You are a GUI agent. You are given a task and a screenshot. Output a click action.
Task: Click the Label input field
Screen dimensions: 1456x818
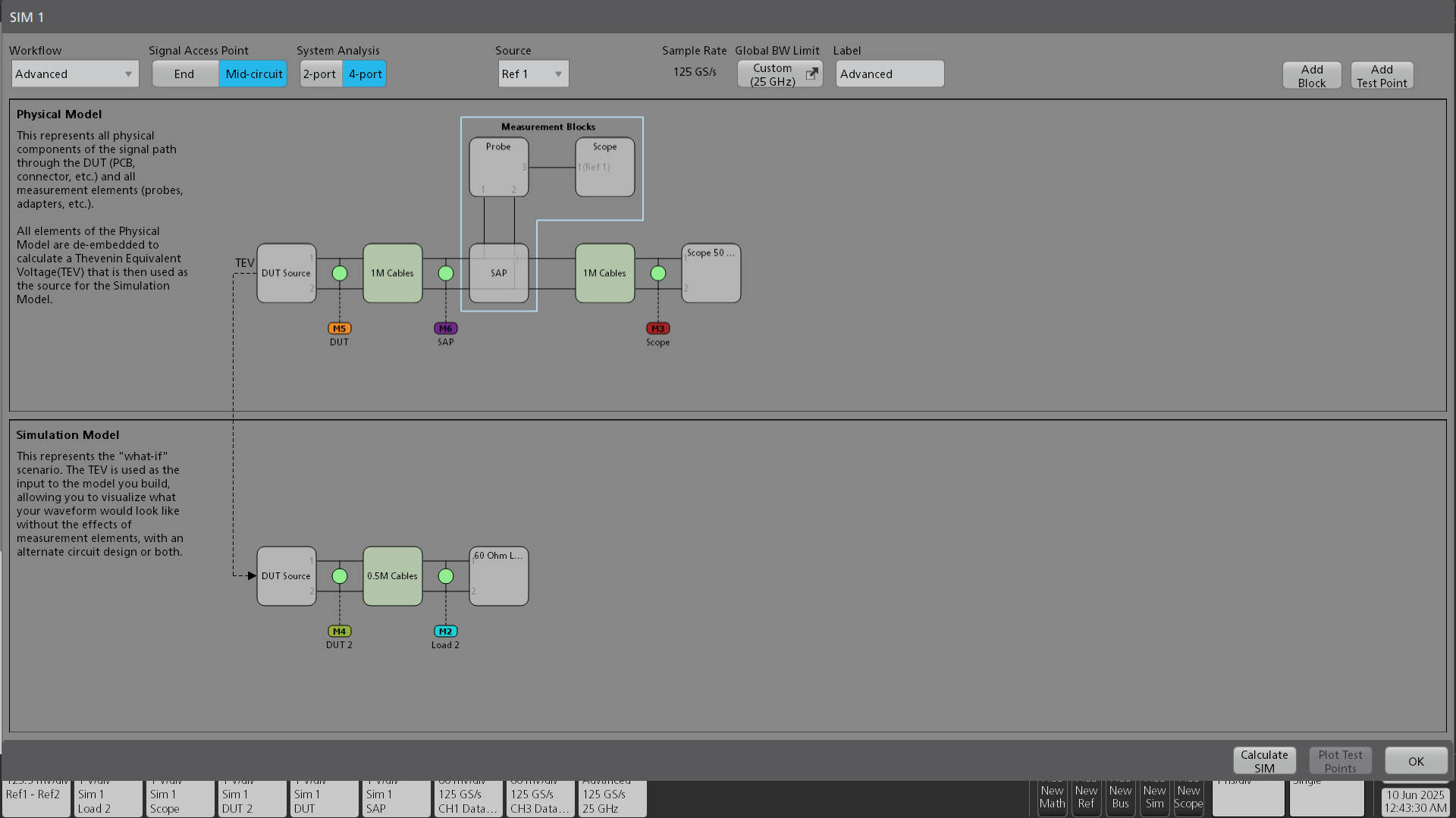890,74
